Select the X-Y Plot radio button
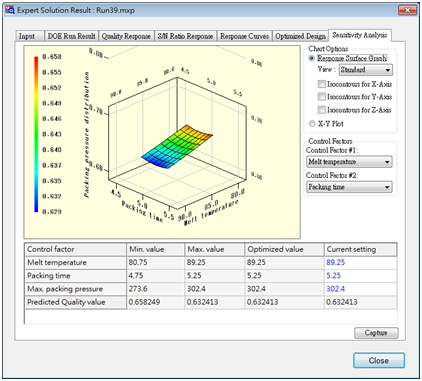Screen dimensions: 422x381 (x=312, y=124)
